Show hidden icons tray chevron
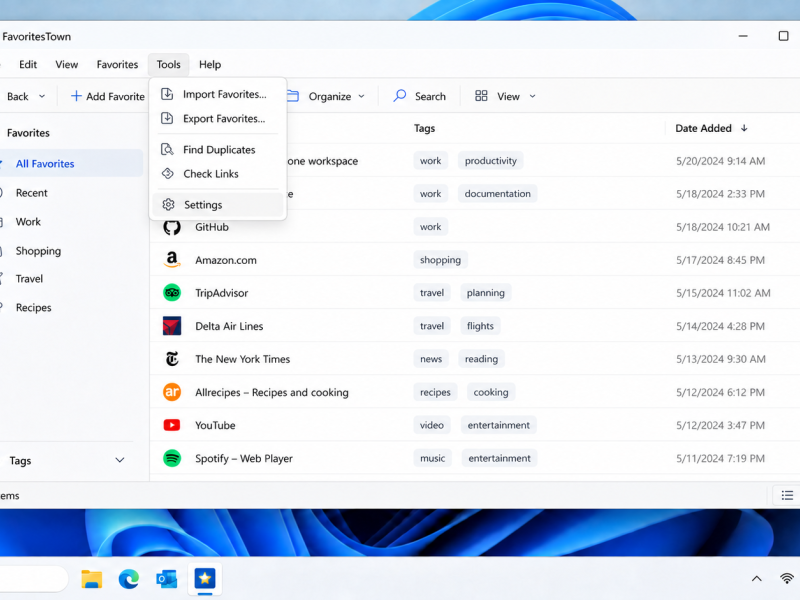 point(757,579)
